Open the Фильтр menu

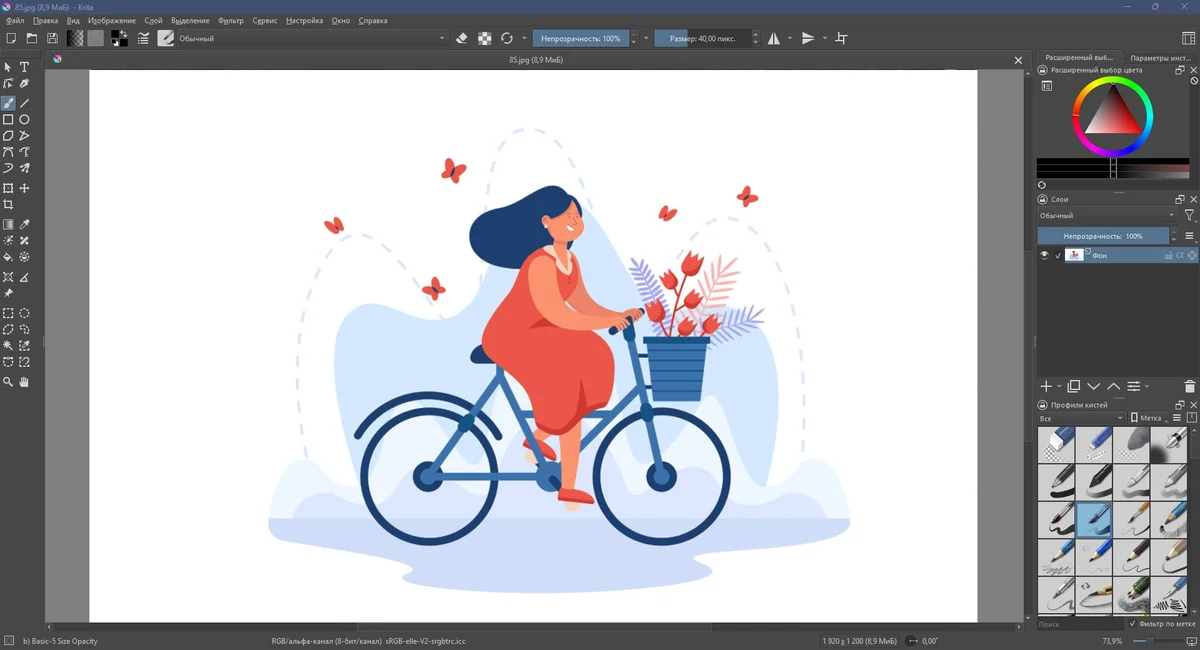click(x=230, y=20)
